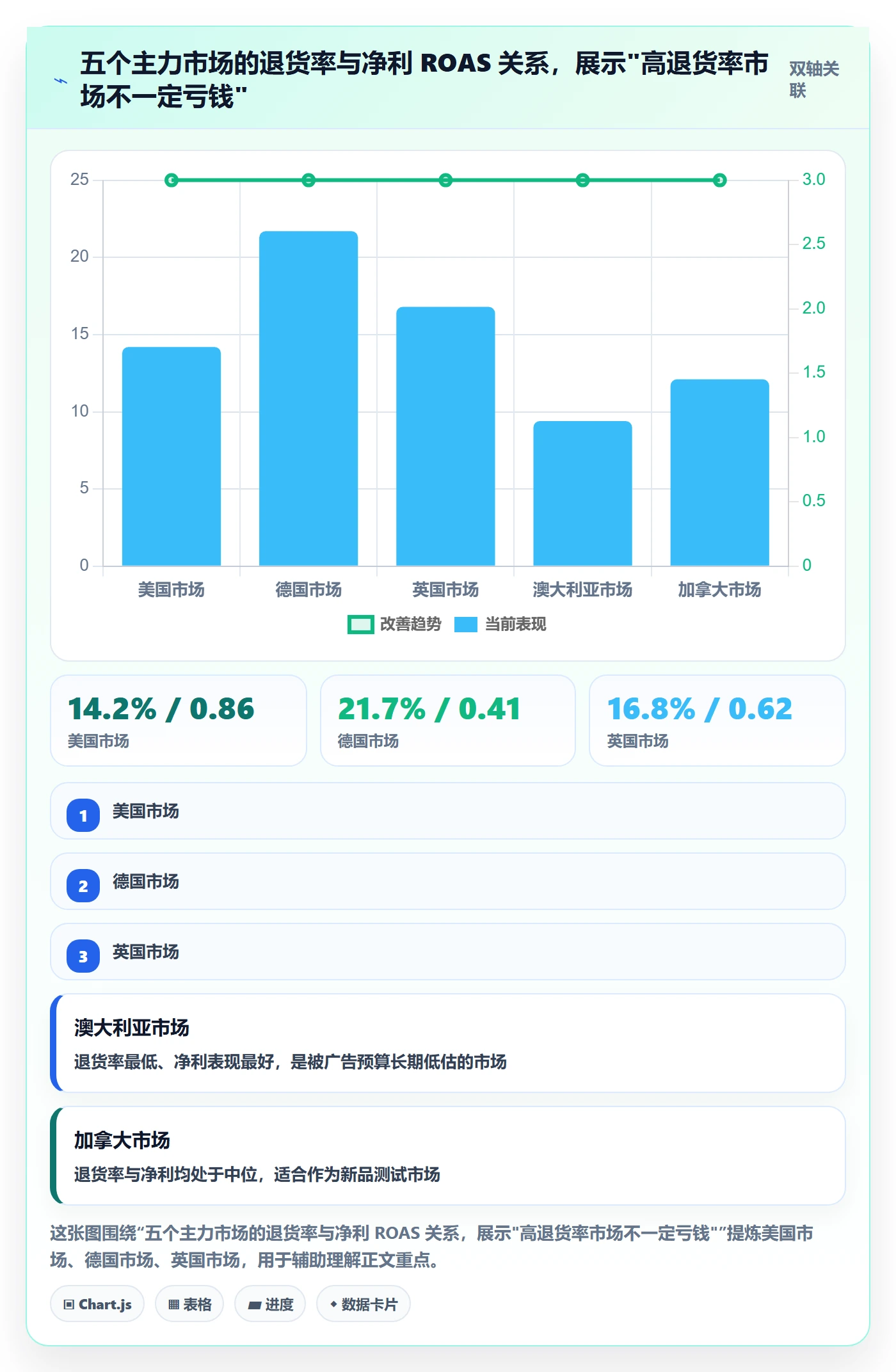This screenshot has width=896, height=1372.
Task: Click the chart title heading text
Action: (424, 80)
